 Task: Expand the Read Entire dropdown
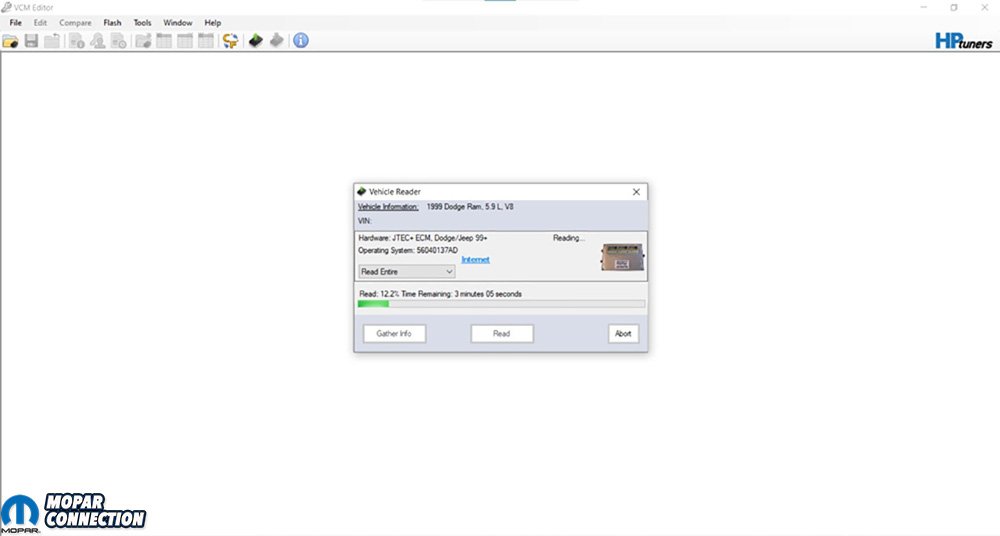tap(407, 272)
